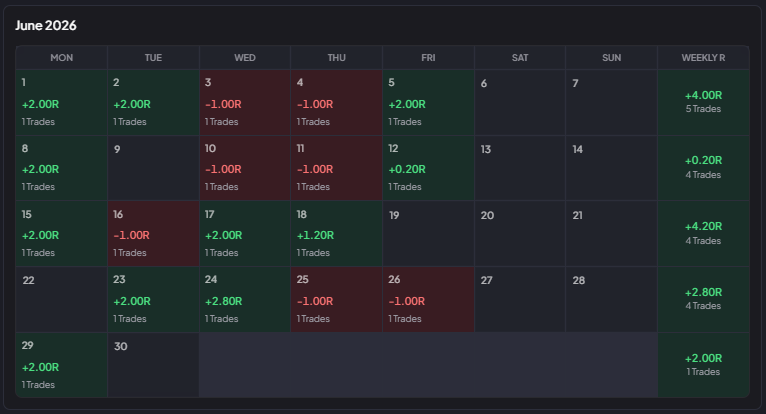Screen dimensions: 766x414
Task: Select the June 27 cell
Action: pyautogui.click(x=520, y=300)
